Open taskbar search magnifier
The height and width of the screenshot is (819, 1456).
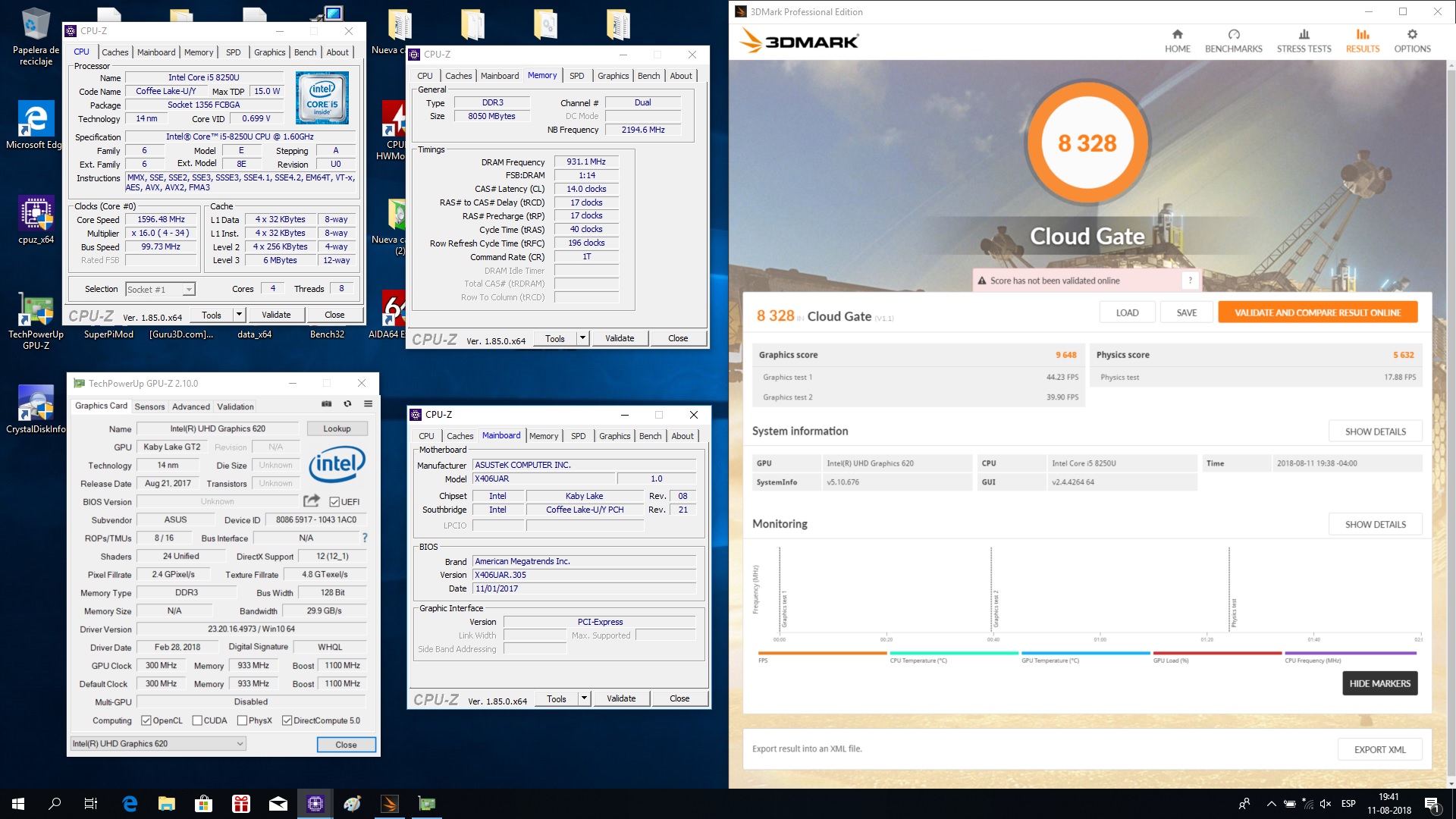tap(55, 804)
